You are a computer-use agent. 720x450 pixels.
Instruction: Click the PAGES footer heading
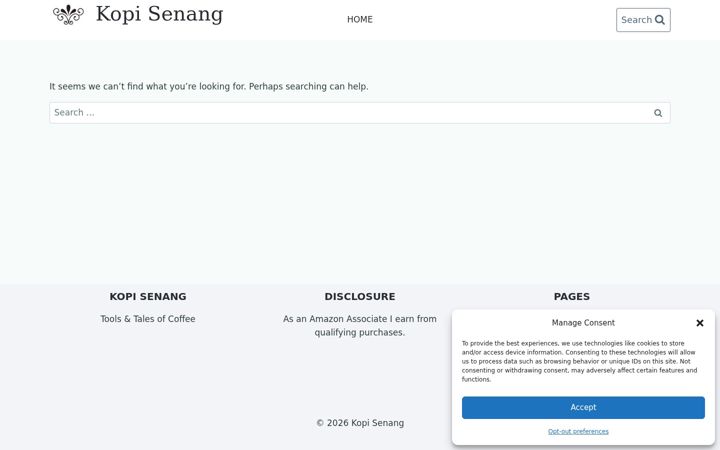pyautogui.click(x=572, y=297)
